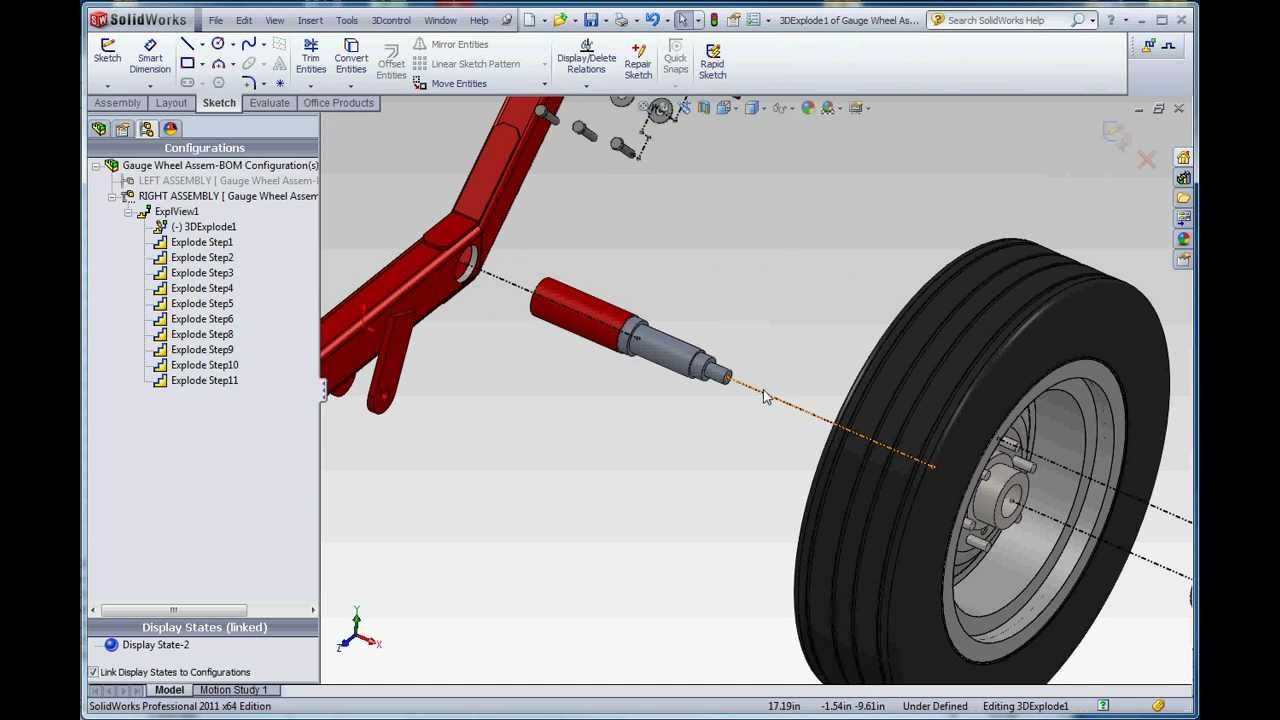Open the File menu
Screen dimensions: 1280x720
215,20
